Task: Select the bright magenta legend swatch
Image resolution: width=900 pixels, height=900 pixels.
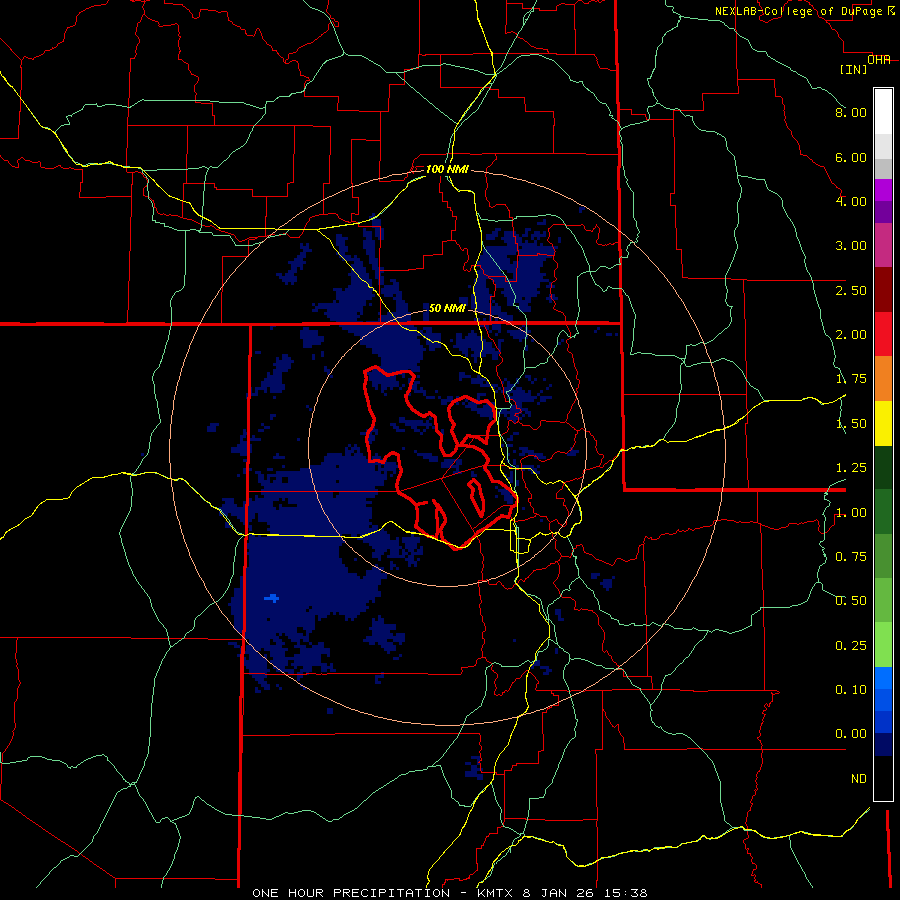Action: click(x=883, y=190)
